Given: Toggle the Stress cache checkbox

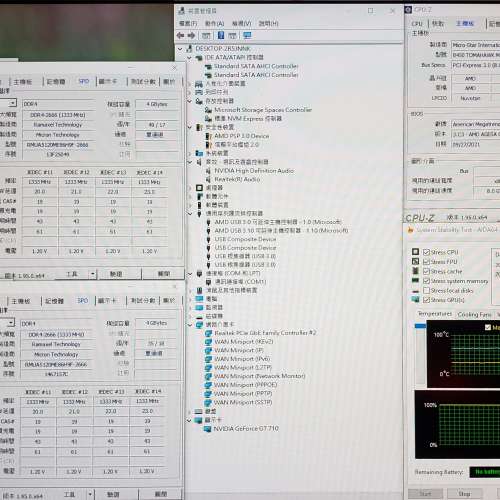Looking at the screenshot, I should click(x=426, y=271).
